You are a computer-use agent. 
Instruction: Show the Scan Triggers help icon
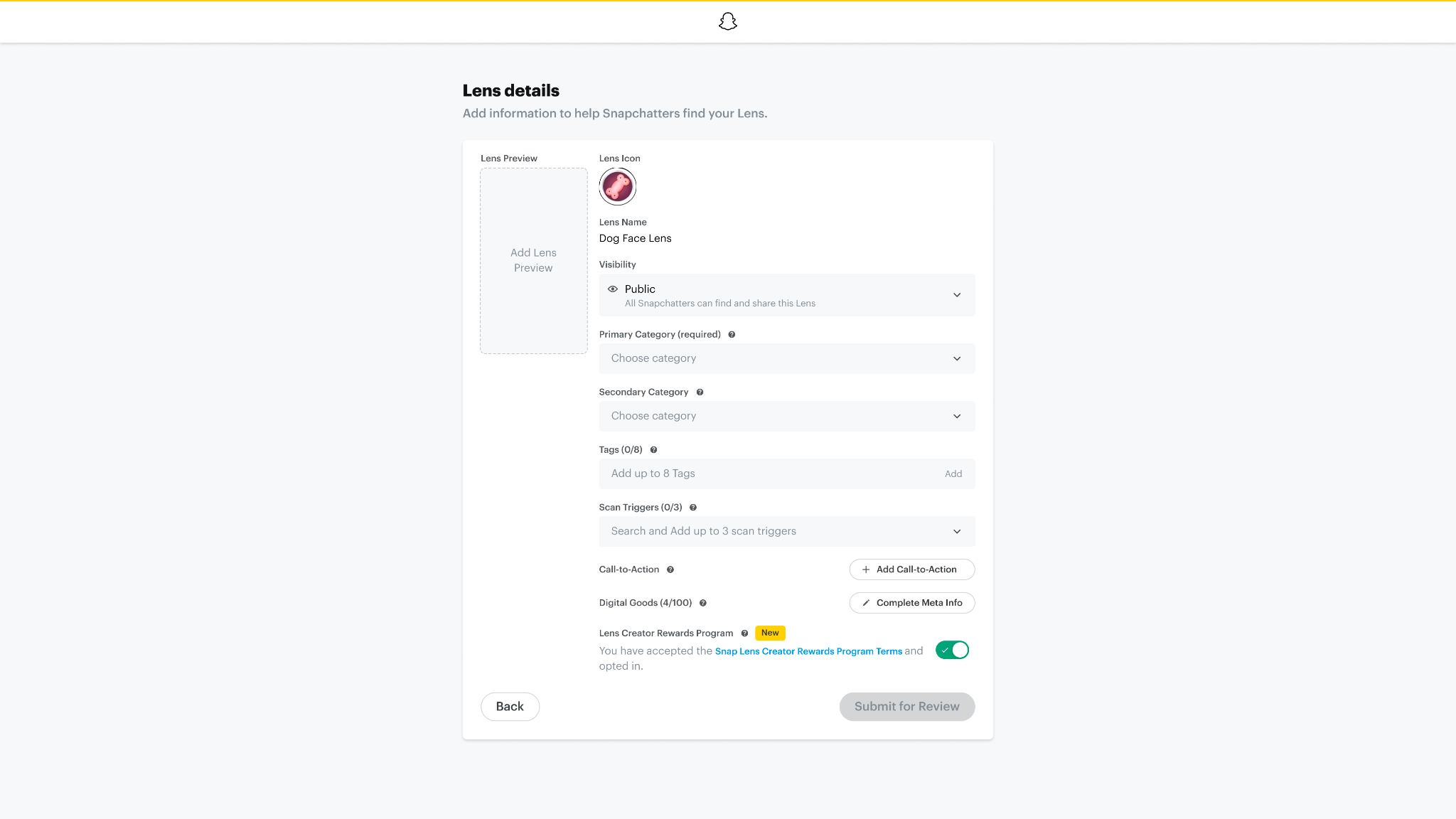pos(693,508)
